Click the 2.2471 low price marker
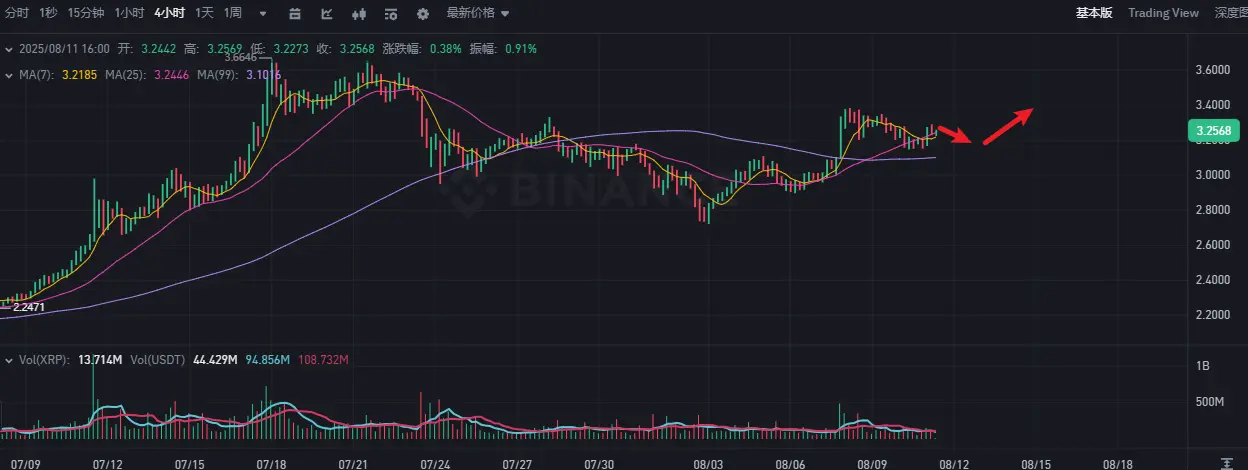The height and width of the screenshot is (470, 1248). (29, 308)
